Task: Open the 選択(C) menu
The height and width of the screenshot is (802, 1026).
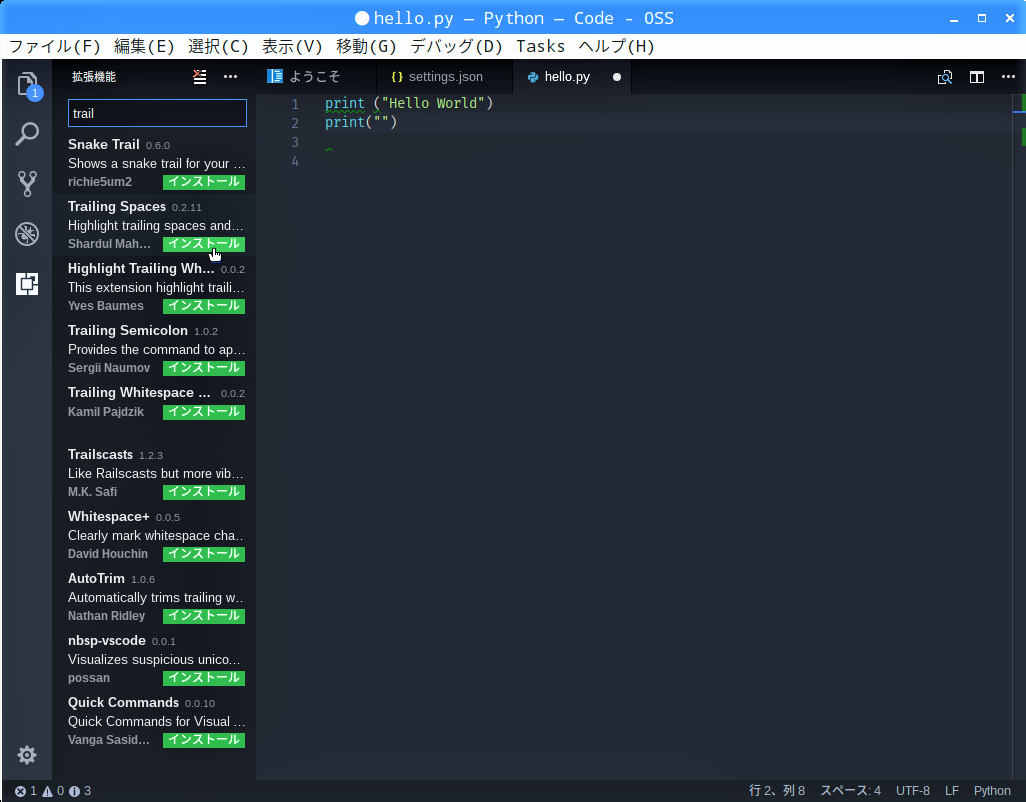Action: 218,46
